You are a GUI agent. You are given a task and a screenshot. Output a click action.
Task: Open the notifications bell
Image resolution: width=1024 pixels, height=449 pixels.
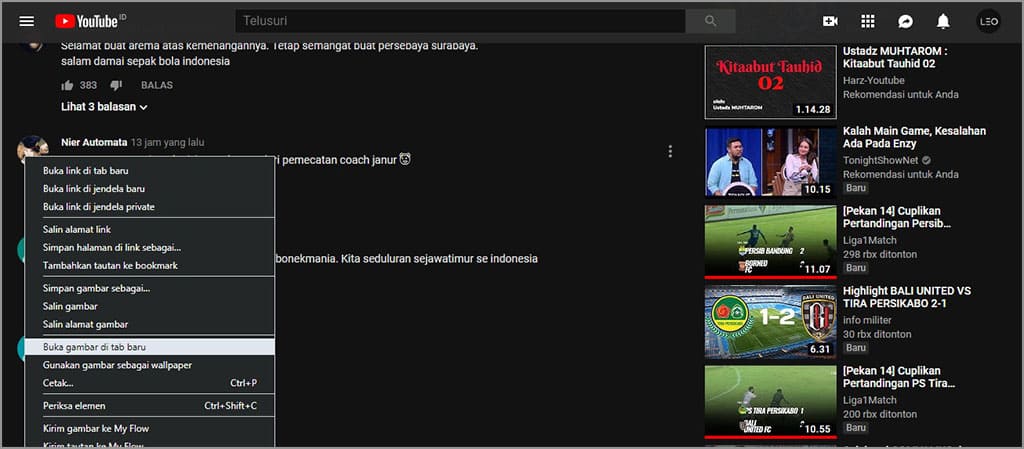point(943,21)
